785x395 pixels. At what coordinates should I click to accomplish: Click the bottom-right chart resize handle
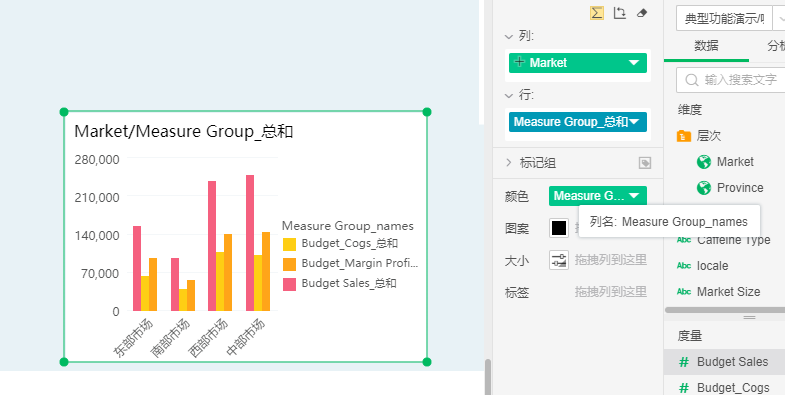427,362
